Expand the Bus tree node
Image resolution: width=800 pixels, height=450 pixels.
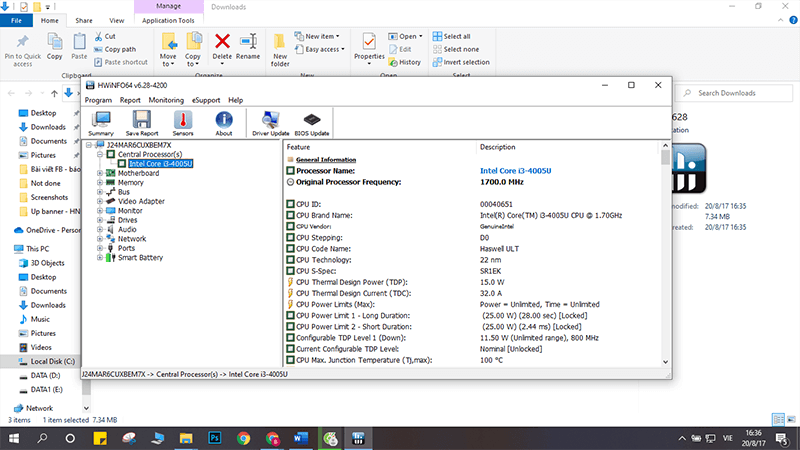[100, 192]
